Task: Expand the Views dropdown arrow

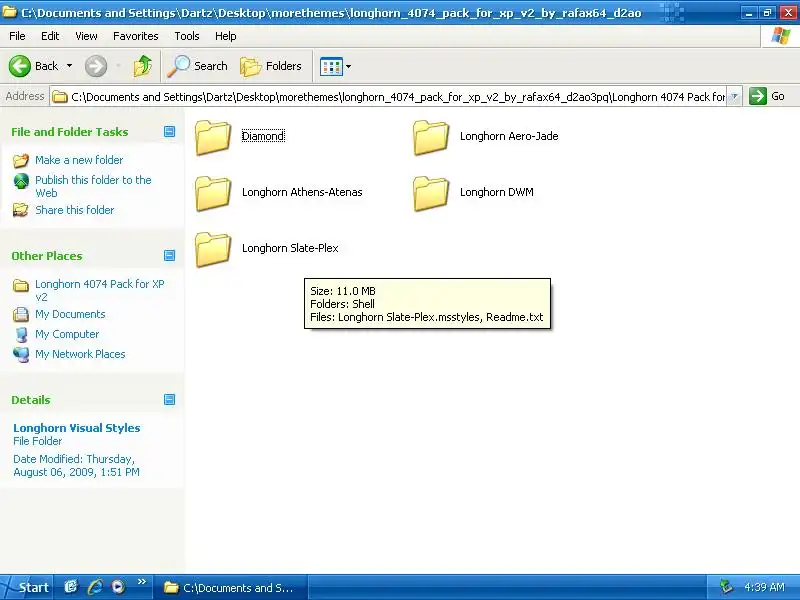Action: (348, 66)
